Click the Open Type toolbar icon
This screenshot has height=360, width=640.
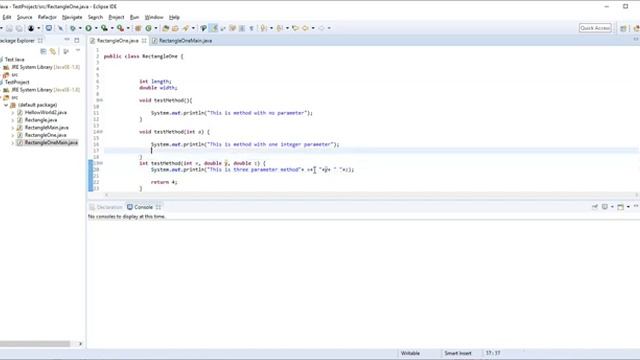(165, 28)
